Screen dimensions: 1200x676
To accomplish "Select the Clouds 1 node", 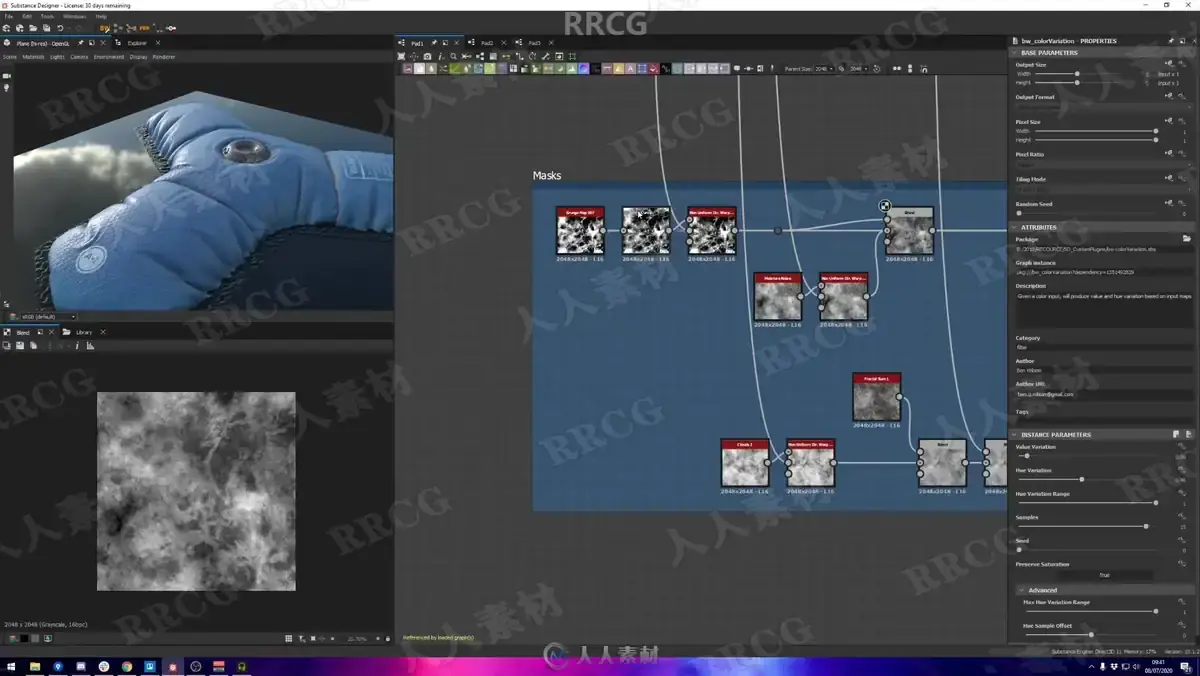I will click(x=745, y=463).
